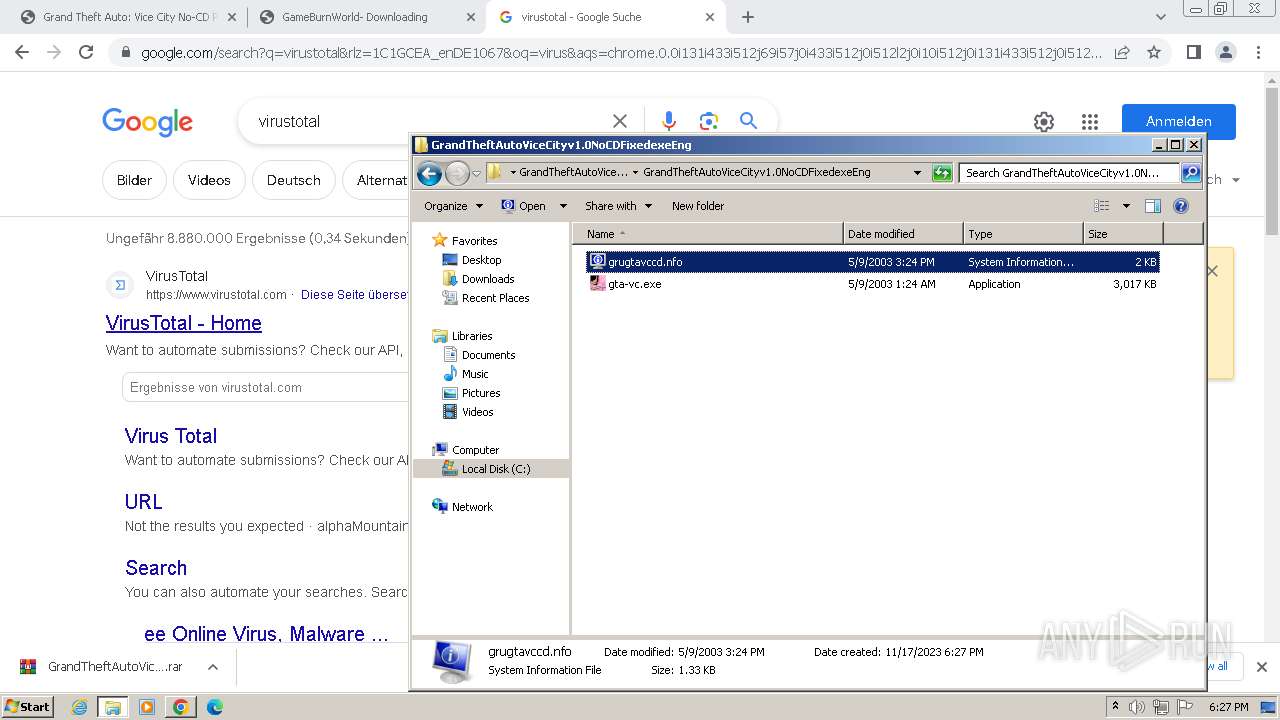Open Chrome profile avatar
The image size is (1280, 720).
(x=1226, y=52)
